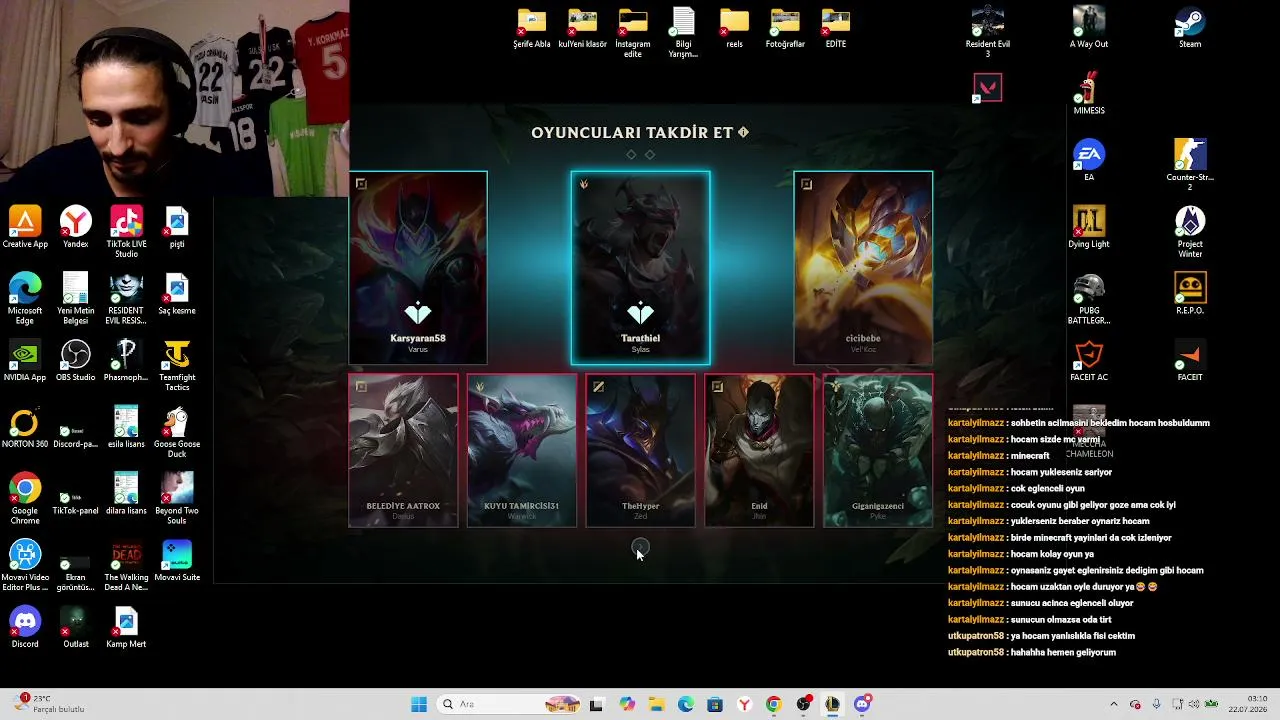The height and width of the screenshot is (720, 1280).
Task: Open the Windows Start menu
Action: click(x=419, y=704)
